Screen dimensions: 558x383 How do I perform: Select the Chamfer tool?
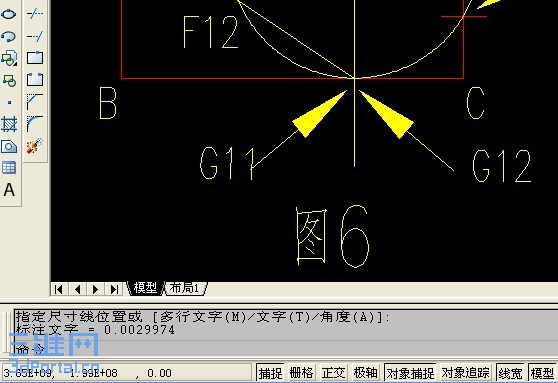tap(35, 102)
